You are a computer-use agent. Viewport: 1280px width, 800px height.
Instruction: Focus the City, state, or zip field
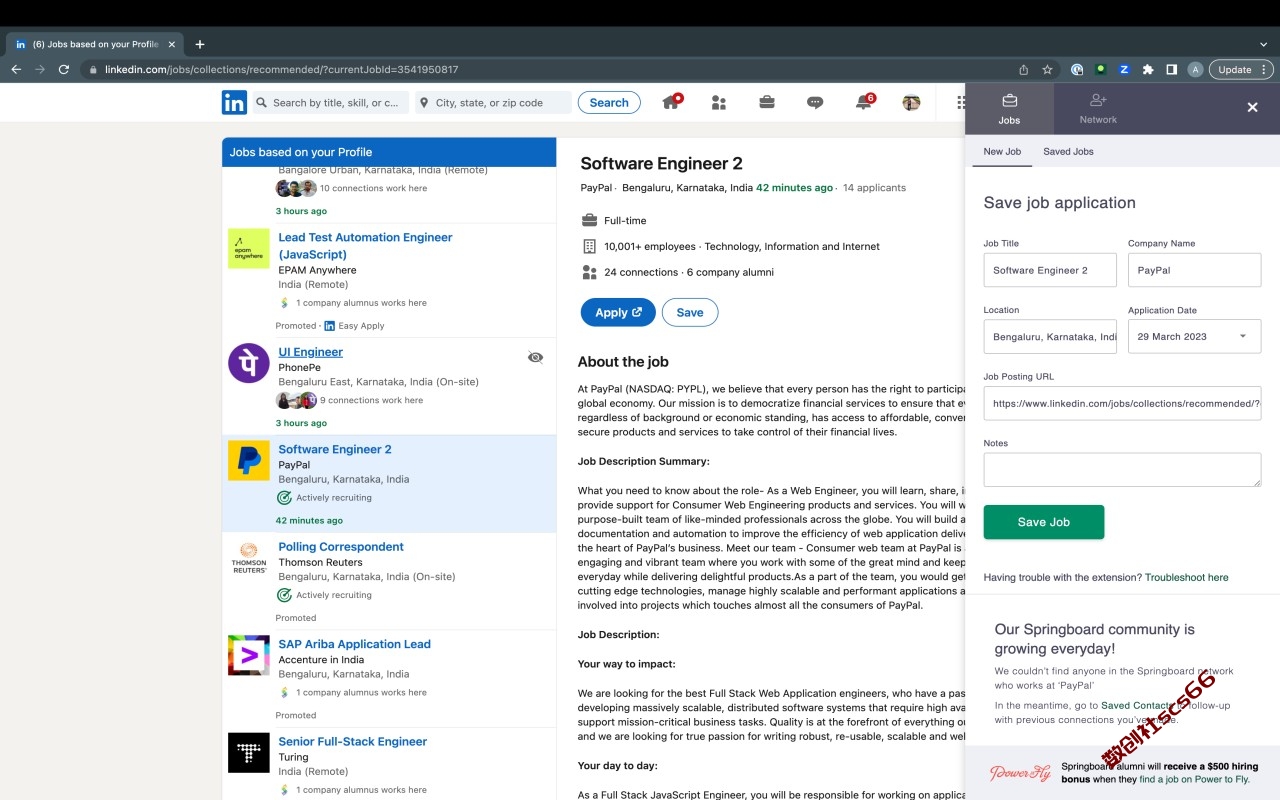click(x=493, y=102)
